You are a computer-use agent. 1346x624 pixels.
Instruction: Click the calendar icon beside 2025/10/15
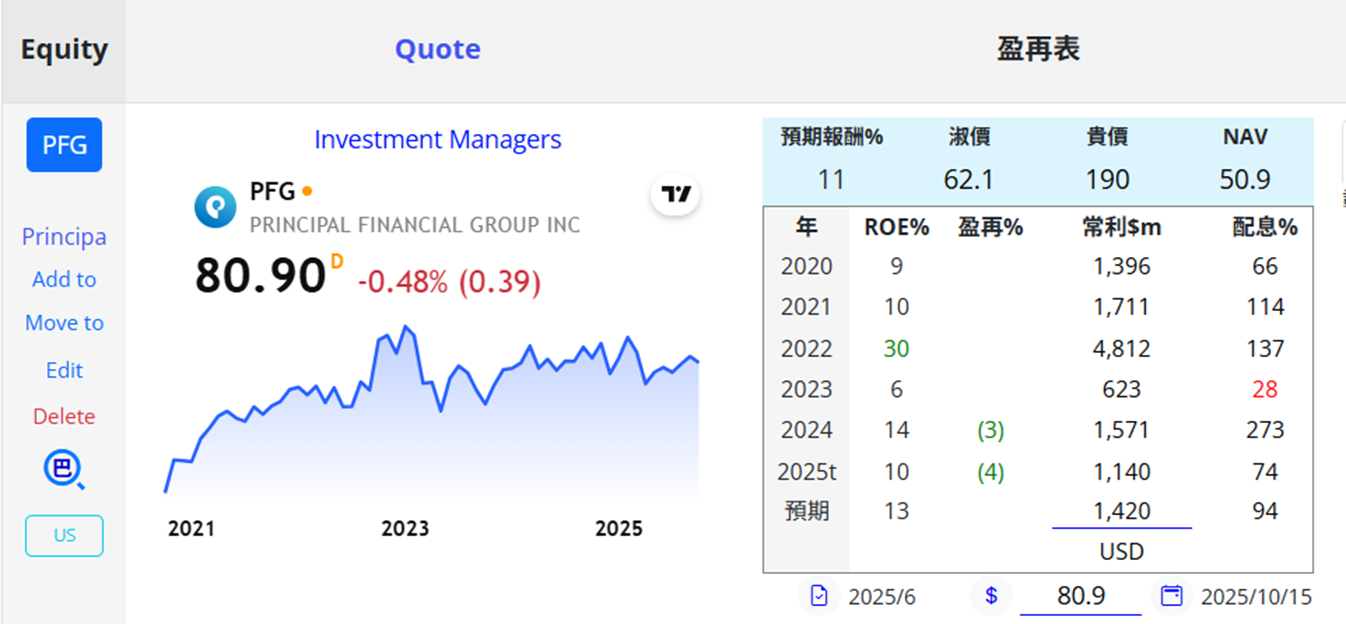(x=1171, y=596)
